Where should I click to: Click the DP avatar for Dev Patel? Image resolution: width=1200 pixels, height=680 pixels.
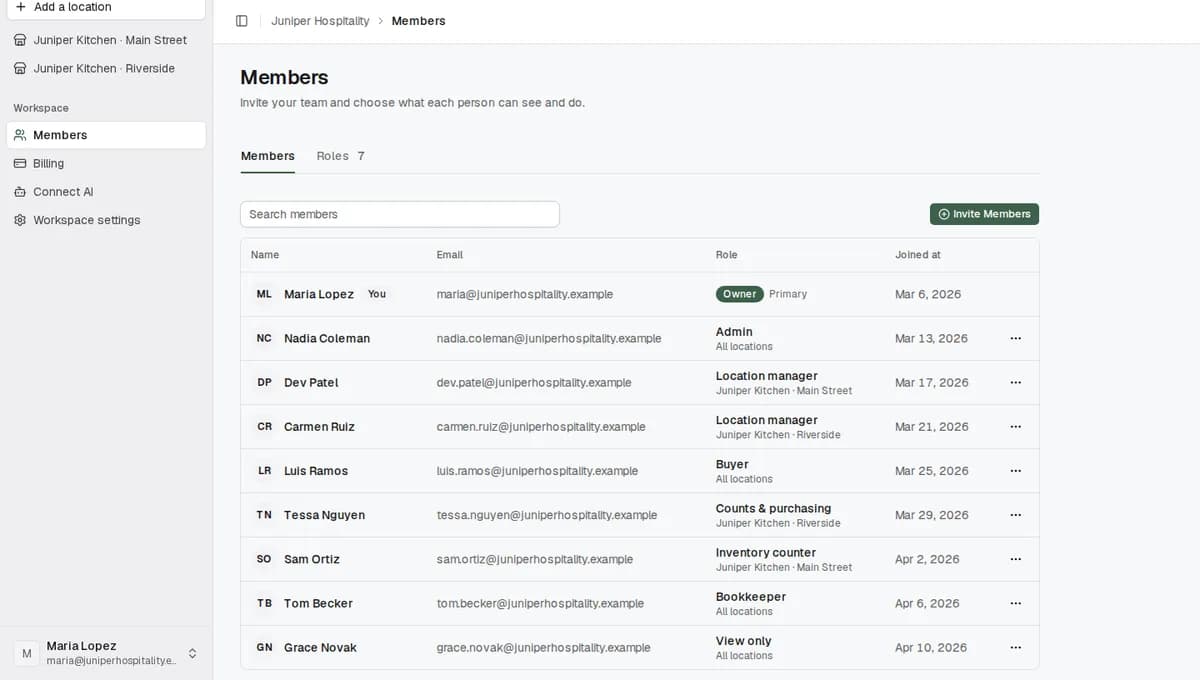click(264, 382)
